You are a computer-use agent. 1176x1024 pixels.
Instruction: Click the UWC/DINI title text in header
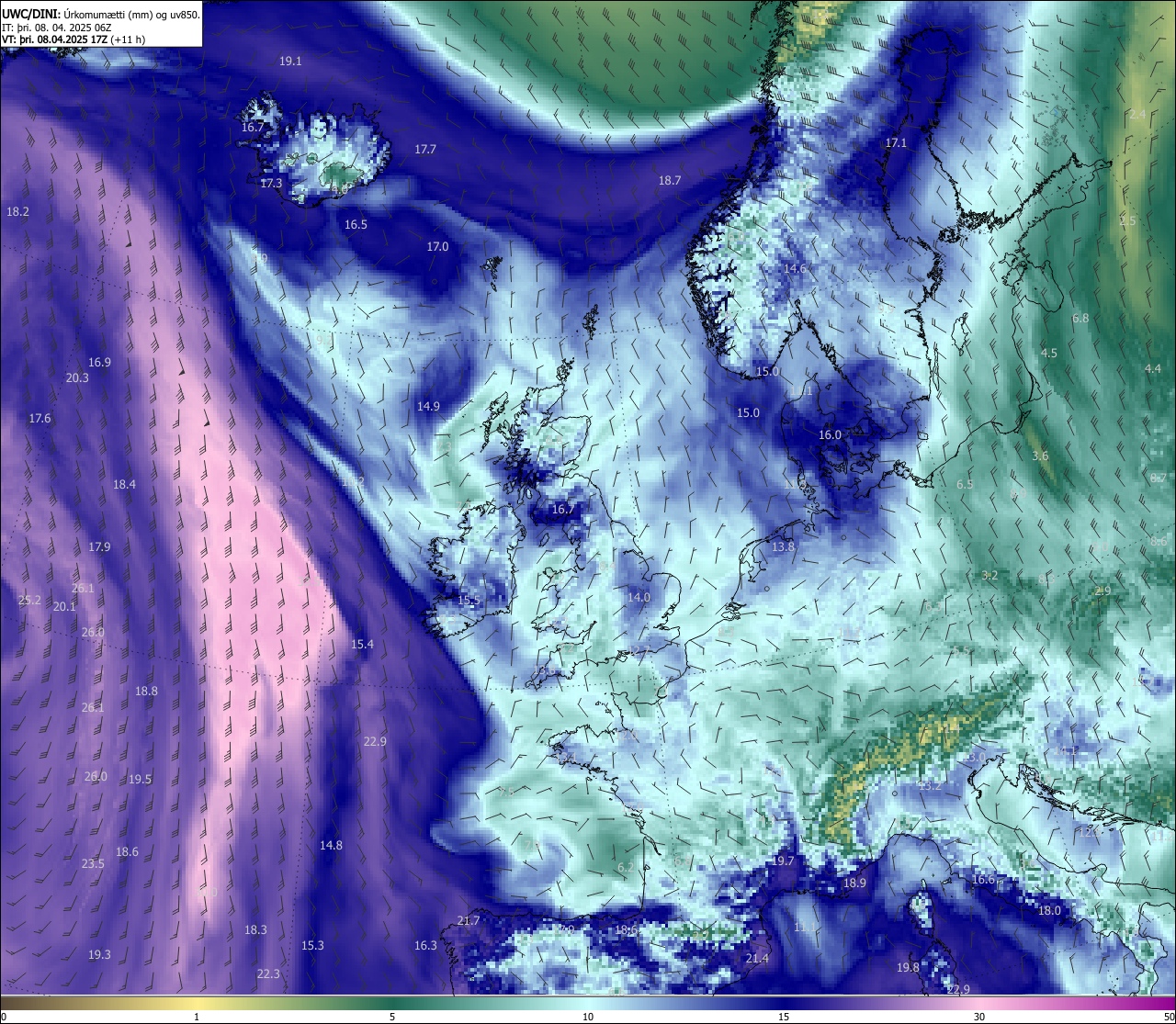[x=101, y=14]
